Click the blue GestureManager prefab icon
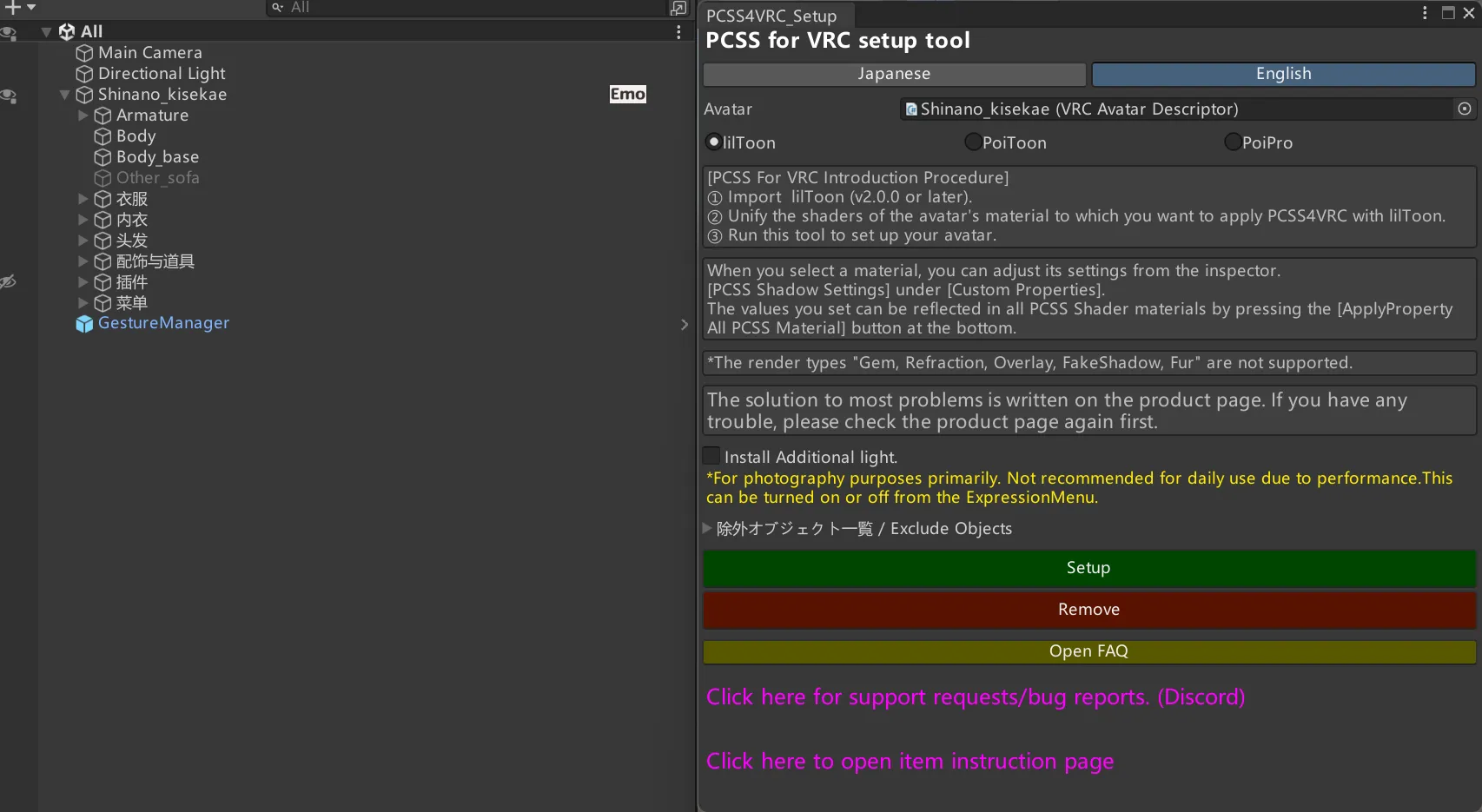Viewport: 1482px width, 812px height. 84,324
